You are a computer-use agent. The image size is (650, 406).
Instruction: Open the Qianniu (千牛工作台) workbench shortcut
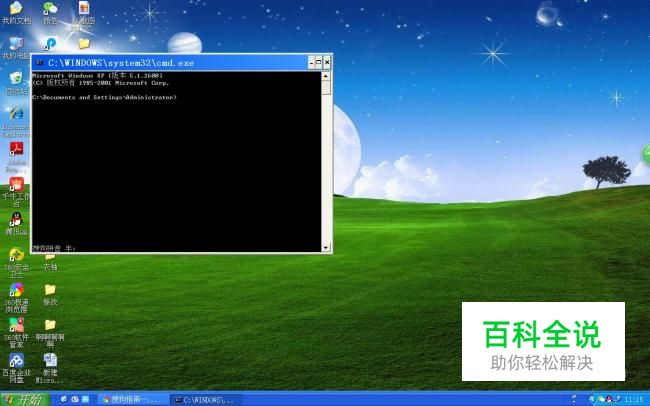16,192
